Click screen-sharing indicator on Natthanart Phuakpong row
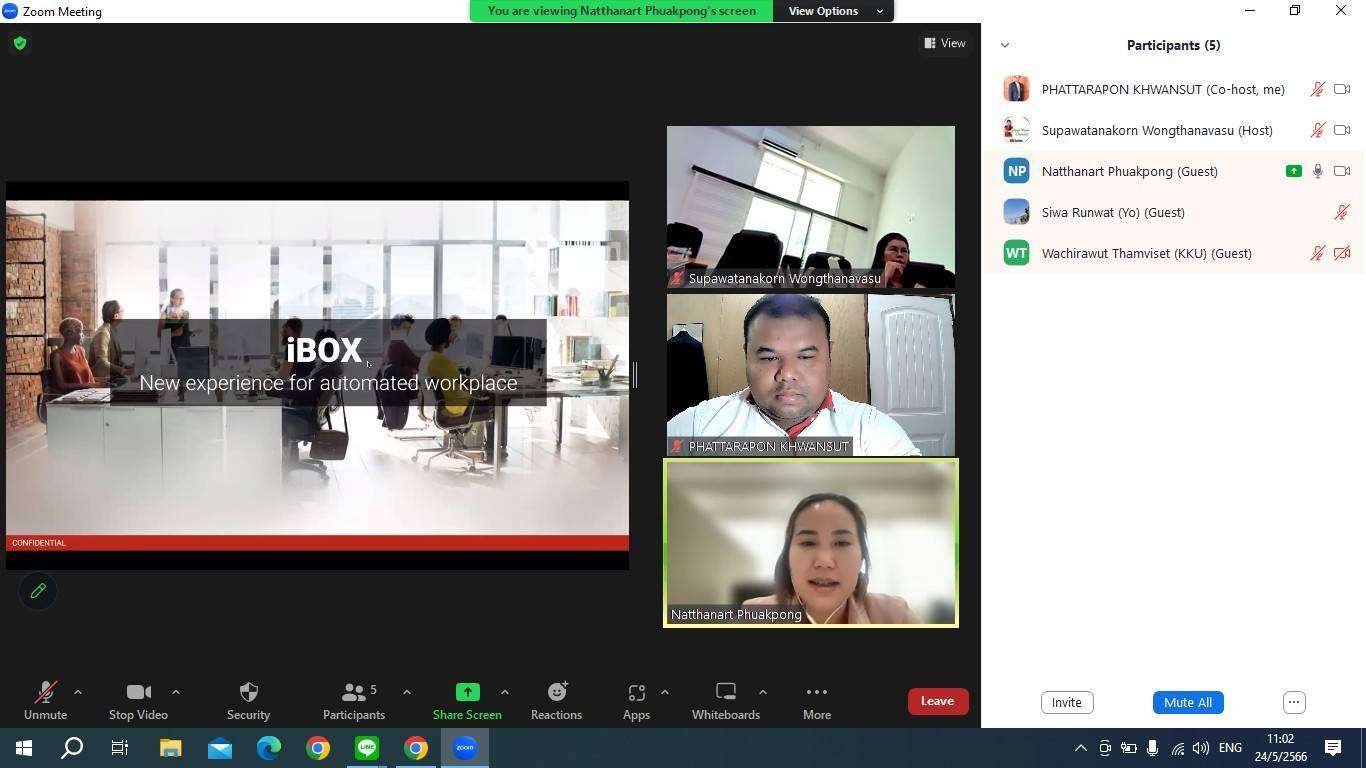This screenshot has width=1366, height=768. (x=1294, y=171)
